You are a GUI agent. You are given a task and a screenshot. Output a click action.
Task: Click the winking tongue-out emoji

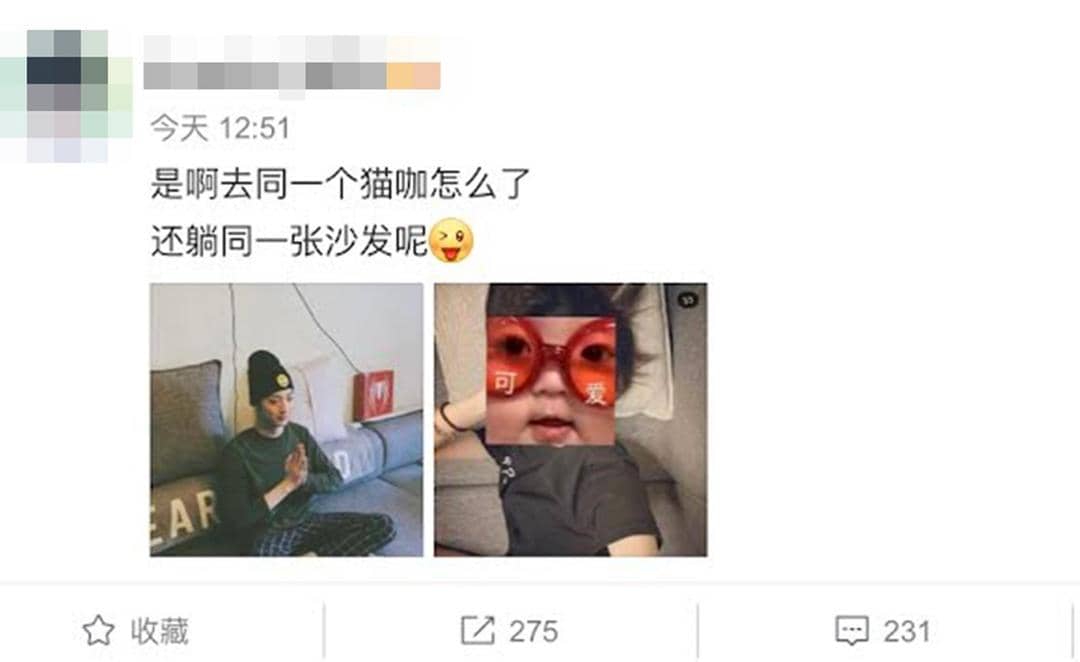[x=451, y=241]
